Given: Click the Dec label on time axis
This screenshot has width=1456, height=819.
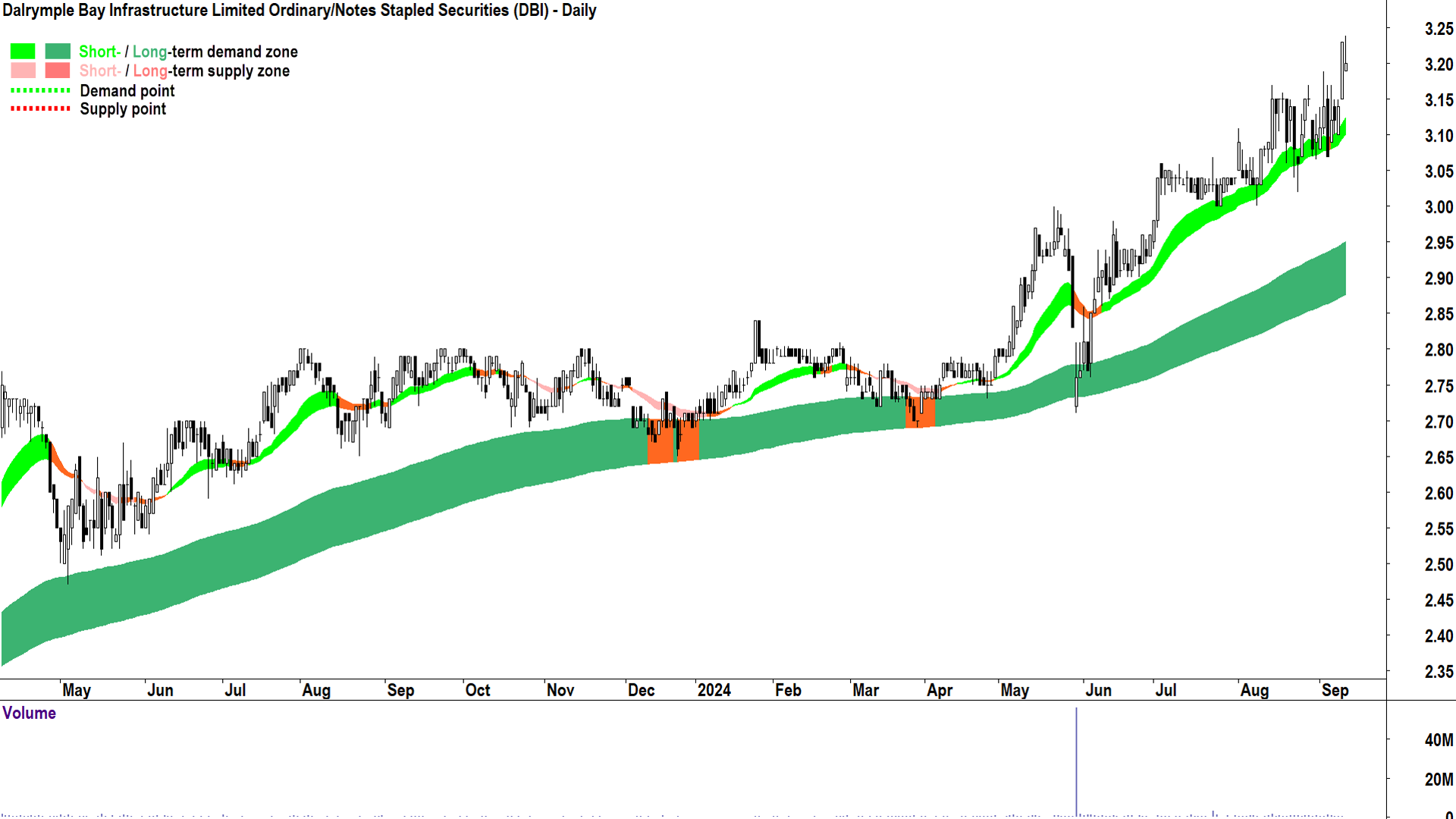Looking at the screenshot, I should click(641, 690).
